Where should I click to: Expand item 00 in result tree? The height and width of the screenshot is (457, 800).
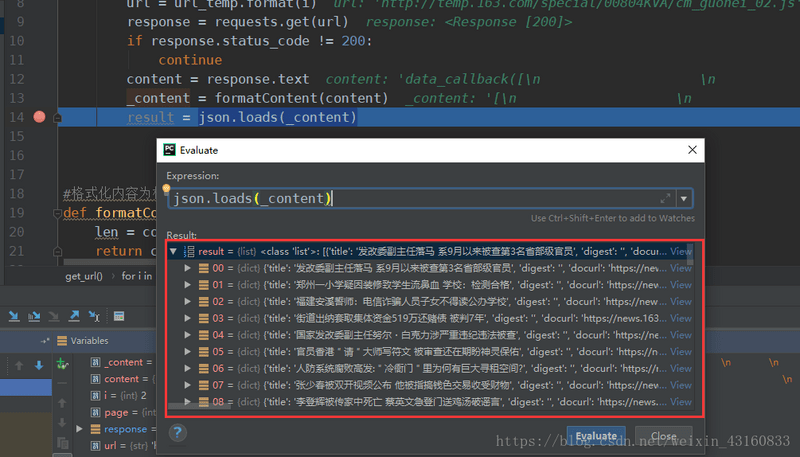point(187,268)
